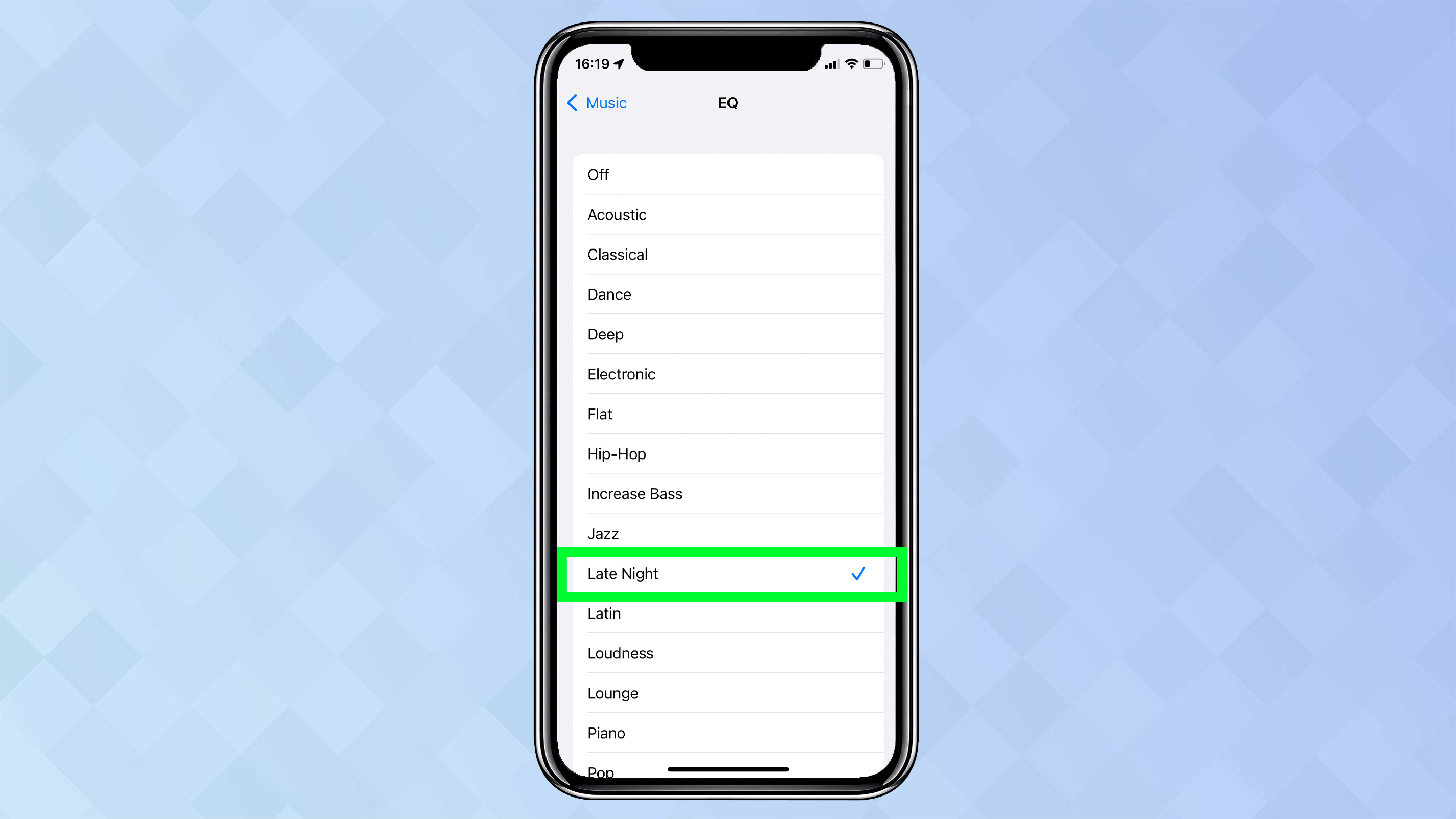Select the Acoustic EQ preset
The image size is (1456, 819).
(728, 214)
